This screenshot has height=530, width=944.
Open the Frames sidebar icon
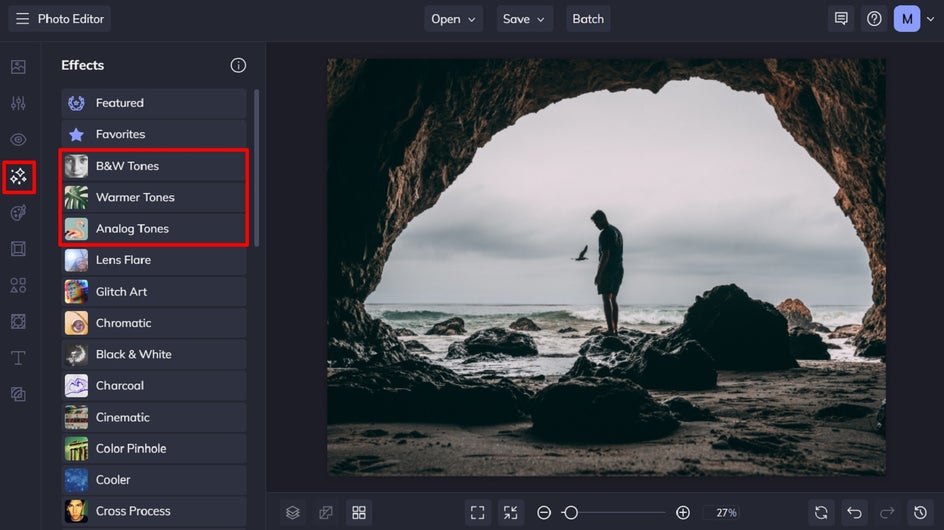point(18,249)
